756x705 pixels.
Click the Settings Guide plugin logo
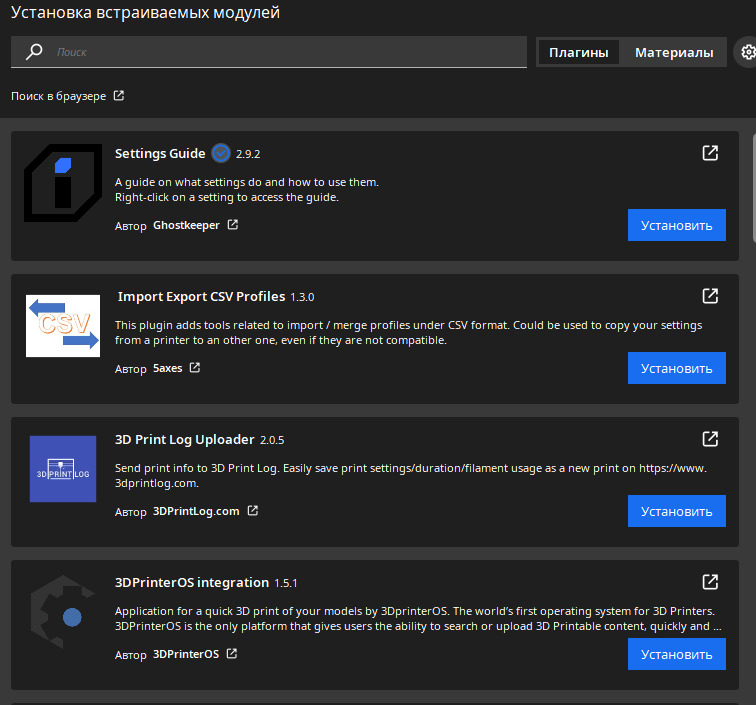click(63, 183)
